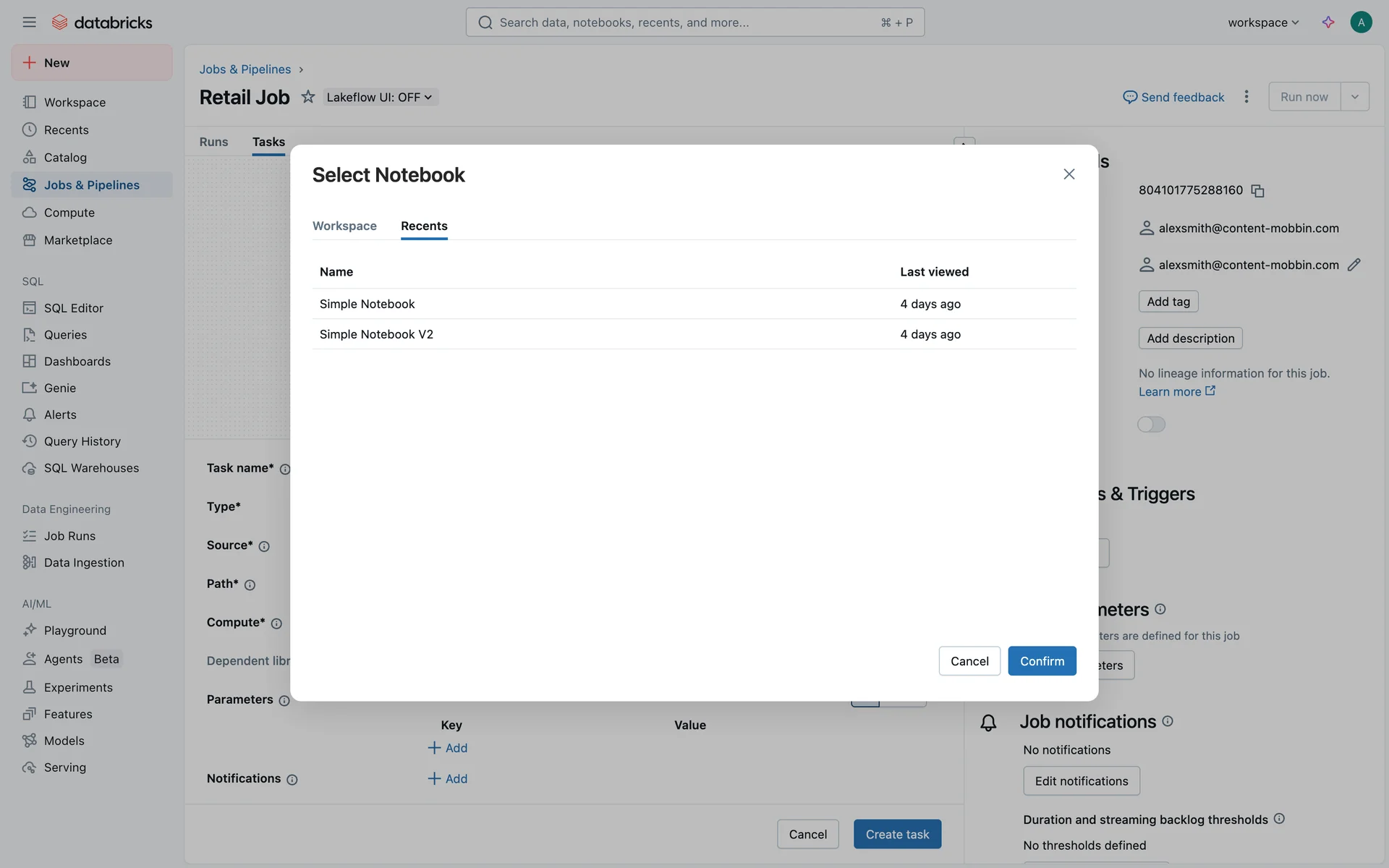Click the hamburger menu icon at top left

29,22
